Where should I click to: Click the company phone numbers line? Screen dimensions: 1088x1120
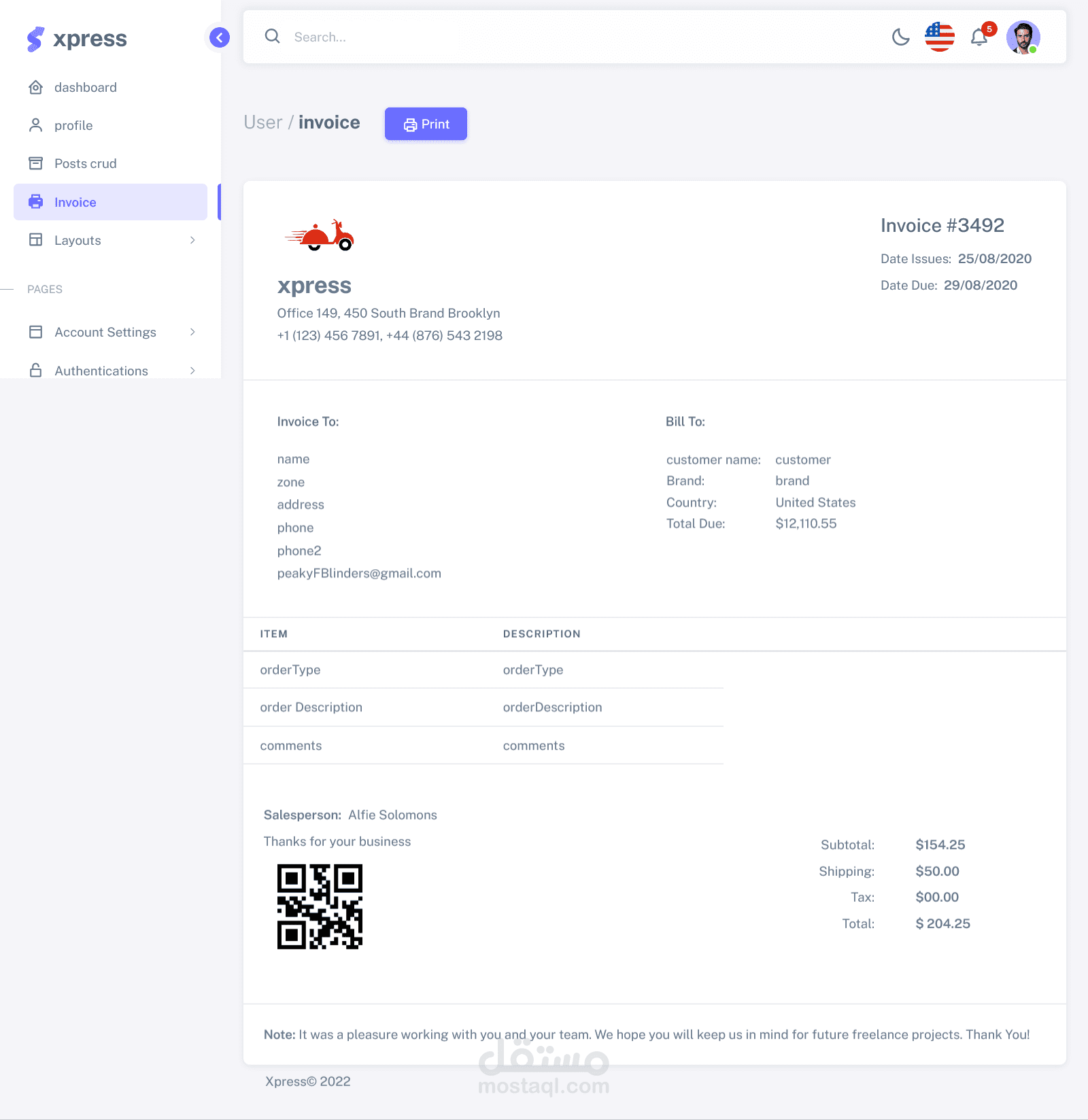pos(390,335)
